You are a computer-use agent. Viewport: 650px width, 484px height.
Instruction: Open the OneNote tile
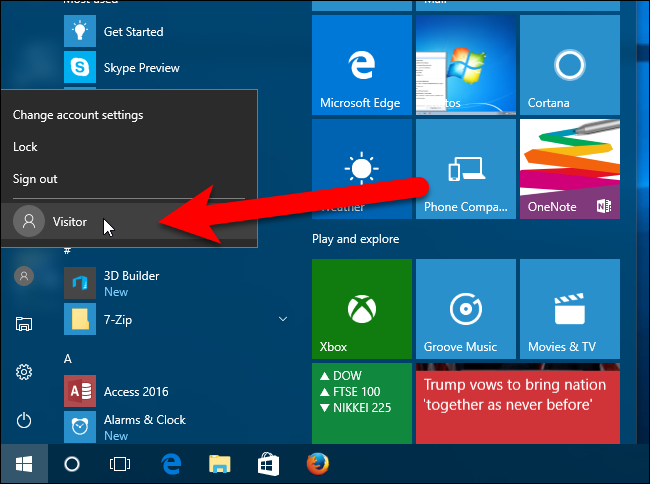(x=570, y=169)
